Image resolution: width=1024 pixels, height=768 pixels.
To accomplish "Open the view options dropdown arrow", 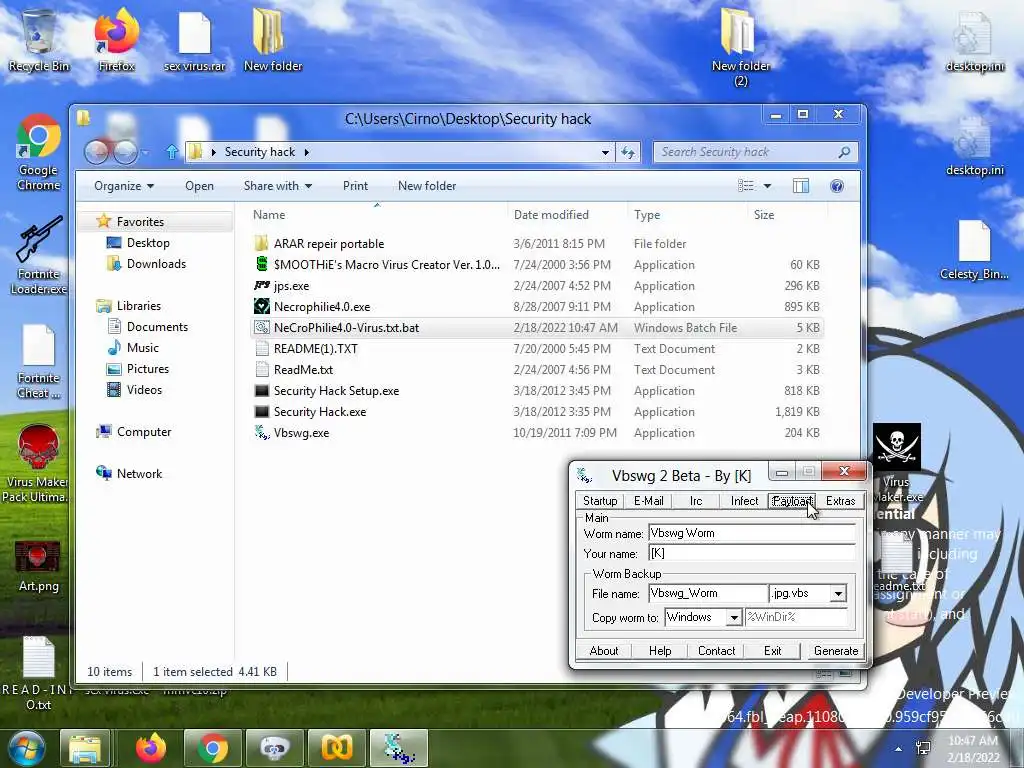I will (767, 186).
